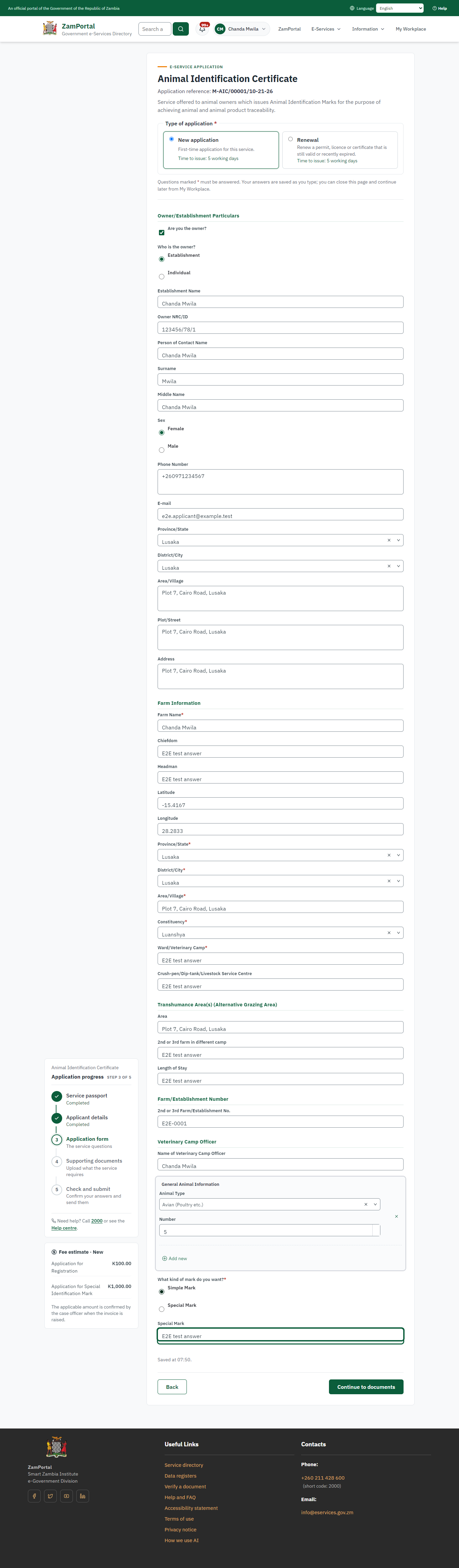This screenshot has height=1568, width=459.
Task: Open the Help centre link
Action: 64,1228
